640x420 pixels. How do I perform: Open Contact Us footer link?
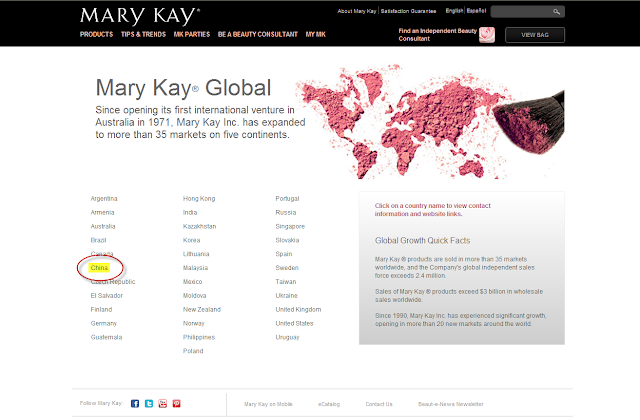coord(379,404)
